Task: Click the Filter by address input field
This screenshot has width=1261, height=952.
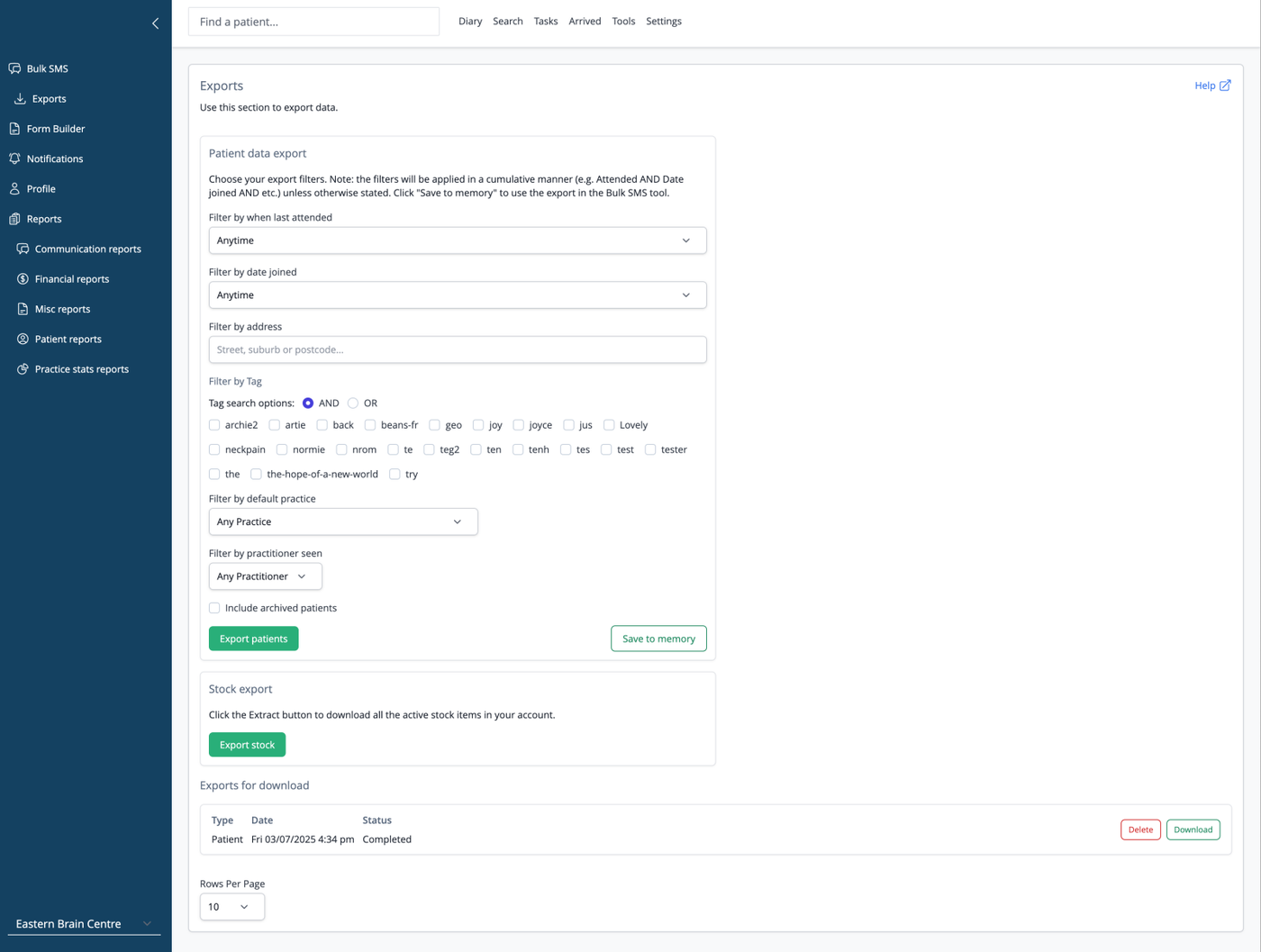Action: pyautogui.click(x=458, y=349)
